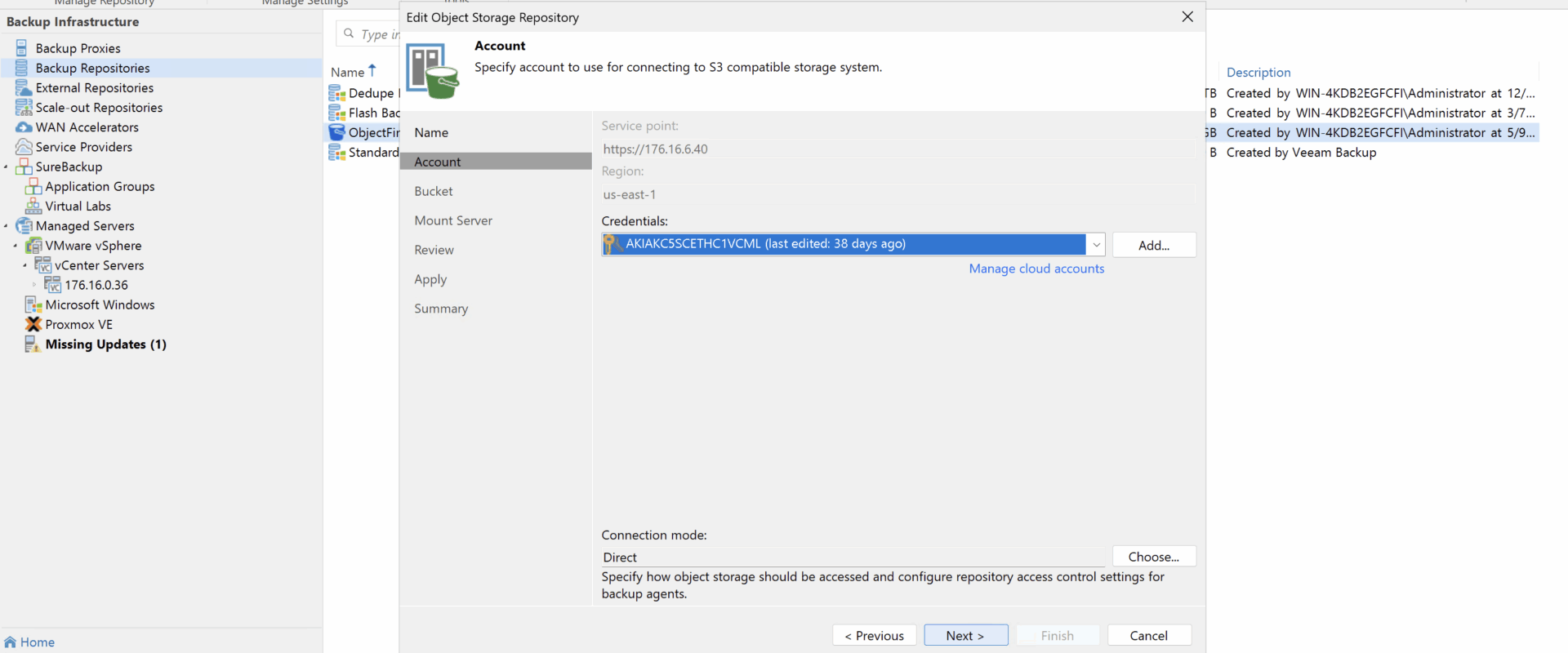Click the Scale-out Repositories icon
The width and height of the screenshot is (1568, 653).
pyautogui.click(x=24, y=107)
